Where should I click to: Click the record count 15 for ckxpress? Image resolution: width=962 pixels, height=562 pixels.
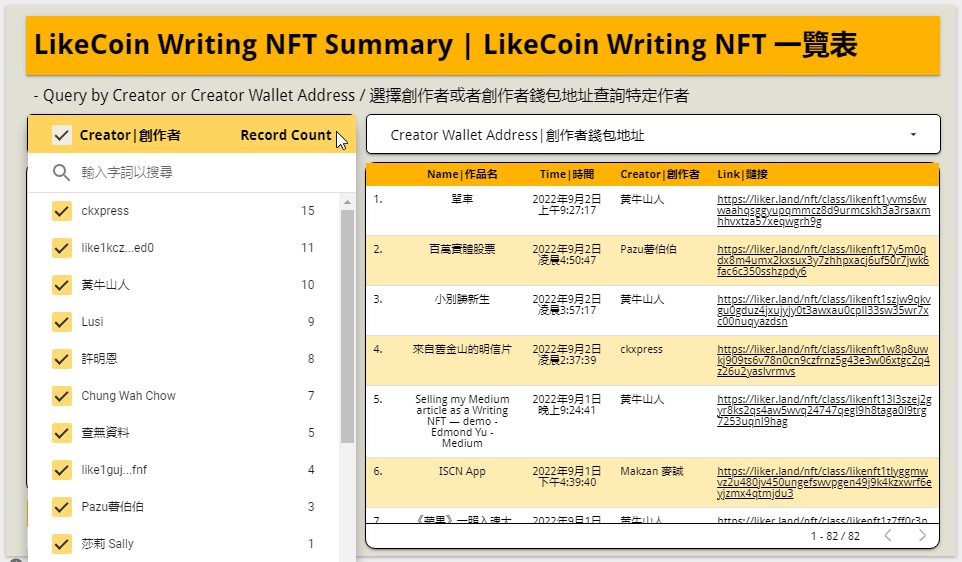[x=307, y=211]
